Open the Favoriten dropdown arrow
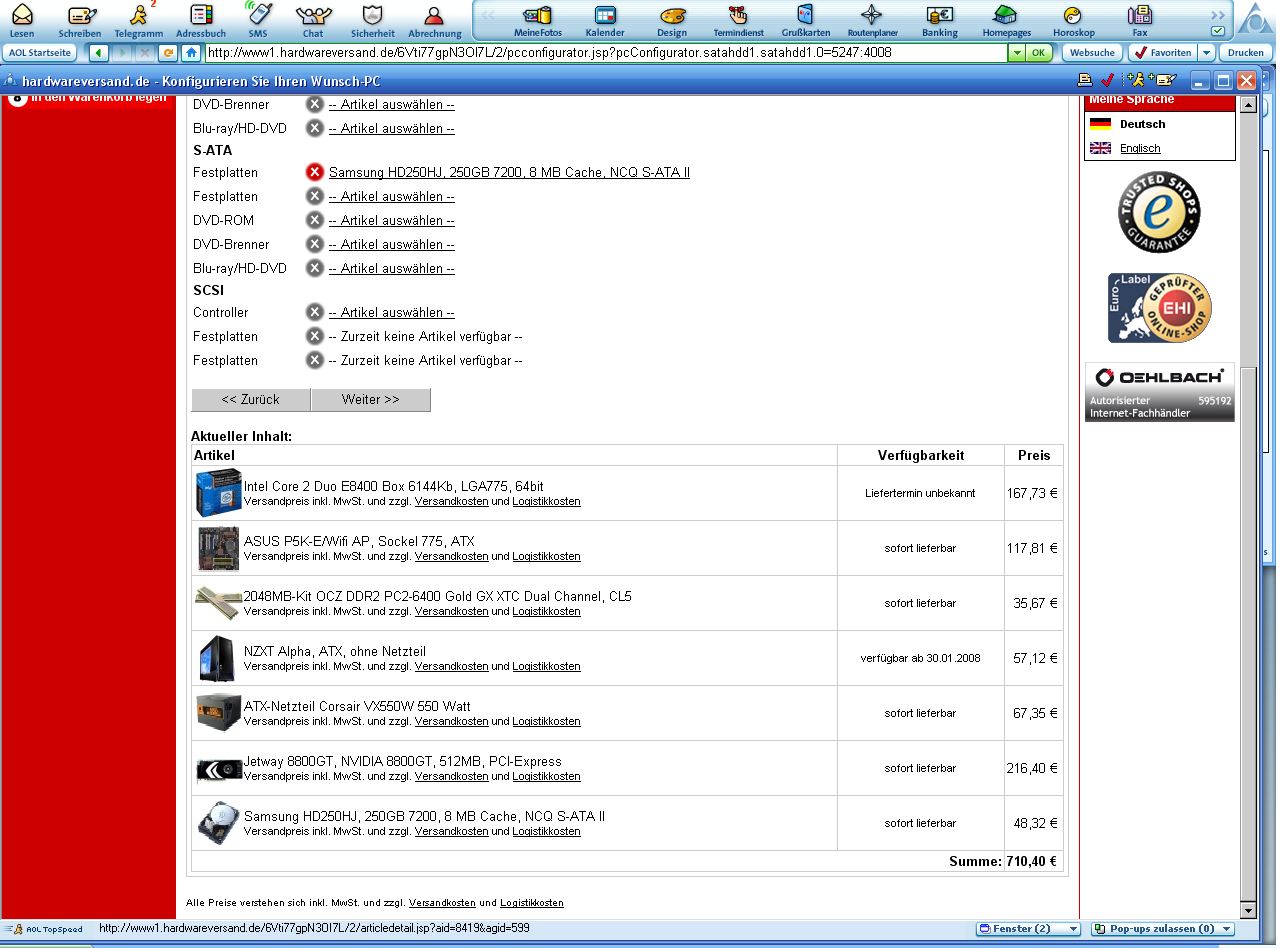This screenshot has height=948, width=1280. click(1206, 53)
